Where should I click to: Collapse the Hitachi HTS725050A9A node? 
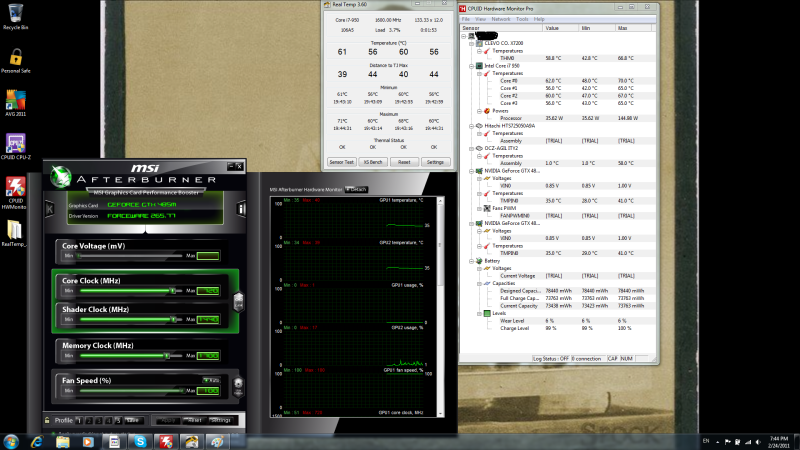(471, 126)
